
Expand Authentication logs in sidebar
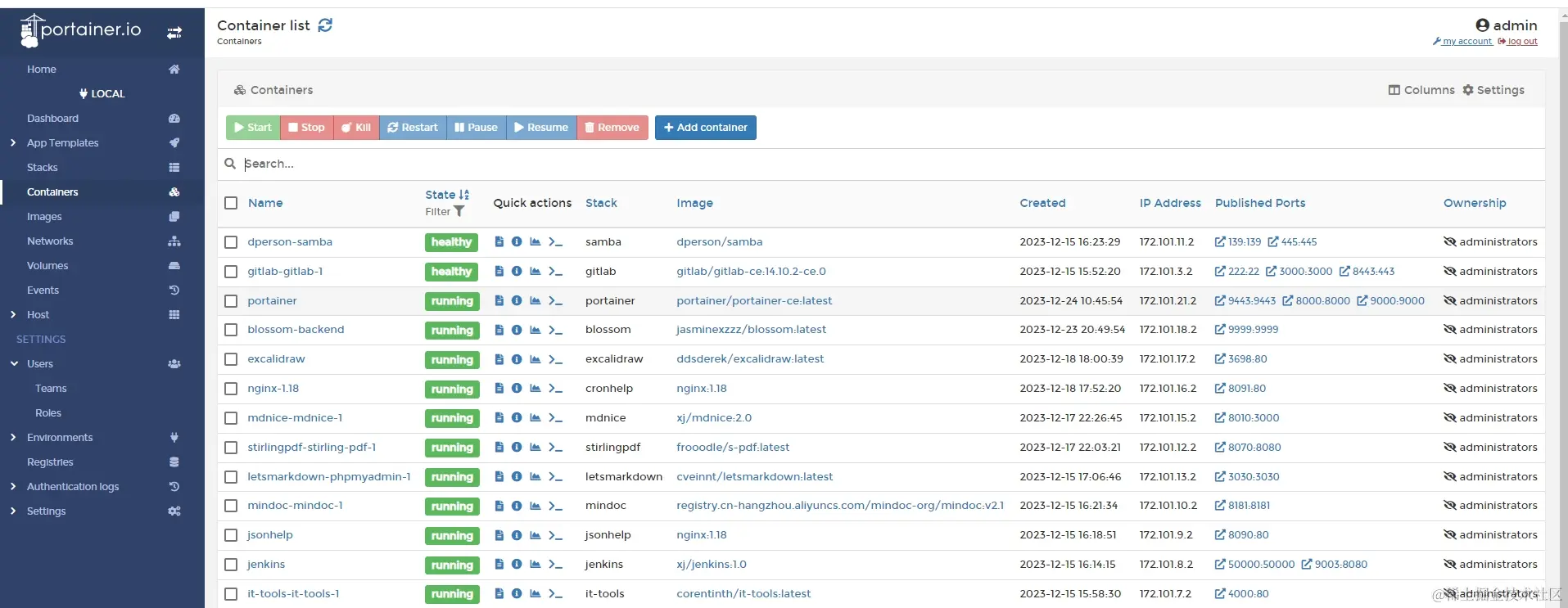(x=13, y=487)
